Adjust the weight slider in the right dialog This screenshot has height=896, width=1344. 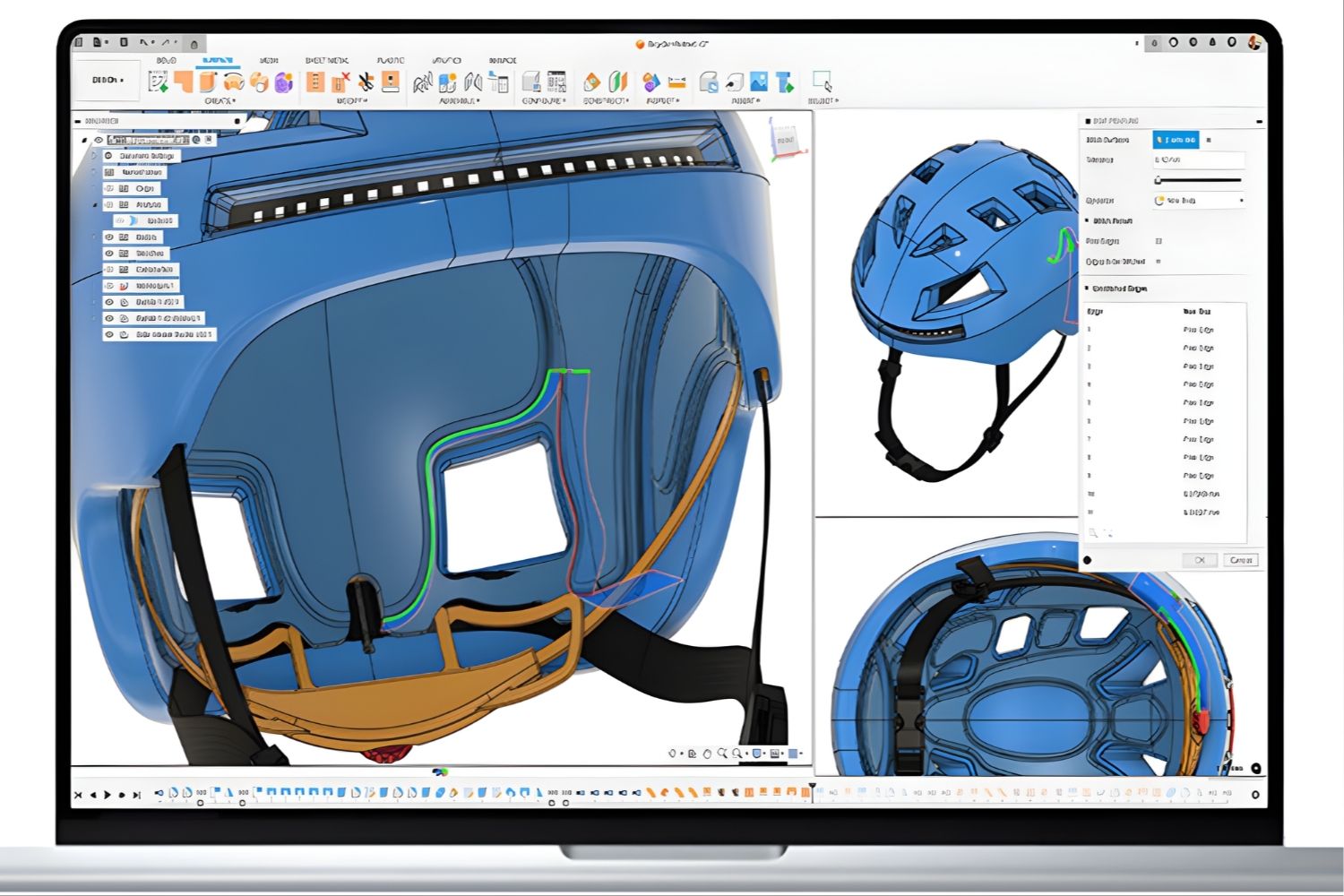tap(1158, 178)
